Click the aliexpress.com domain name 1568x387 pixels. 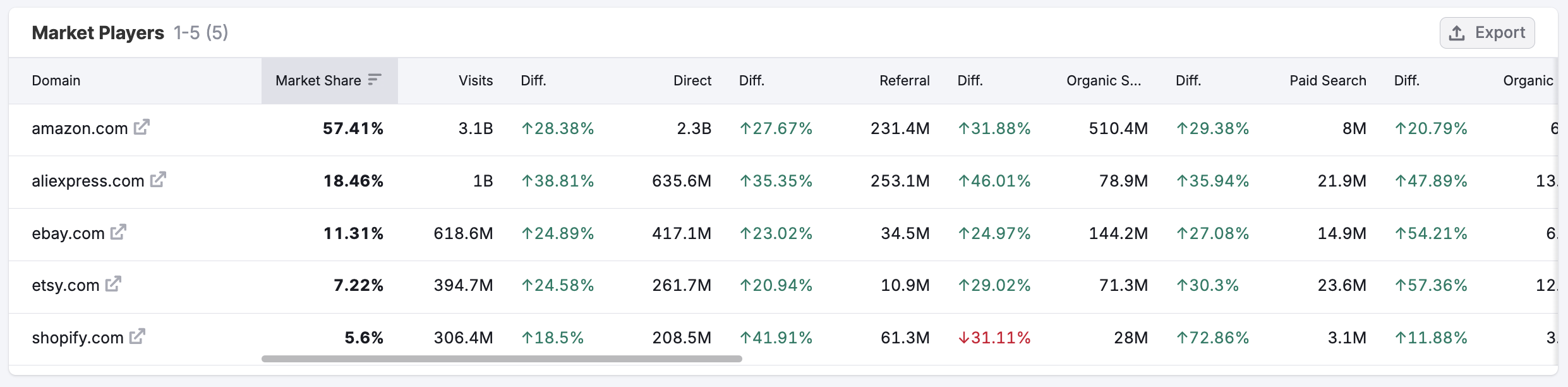pos(88,181)
